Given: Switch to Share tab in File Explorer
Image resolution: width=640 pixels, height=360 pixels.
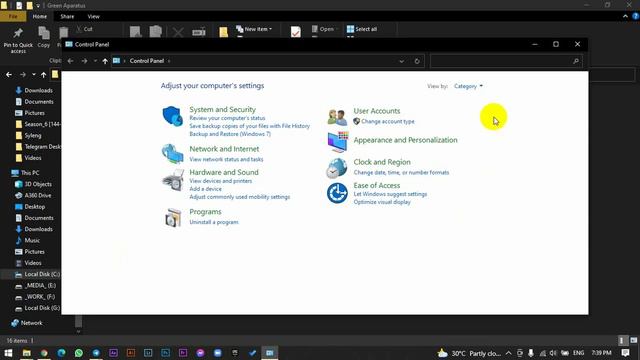Looking at the screenshot, I should [67, 16].
